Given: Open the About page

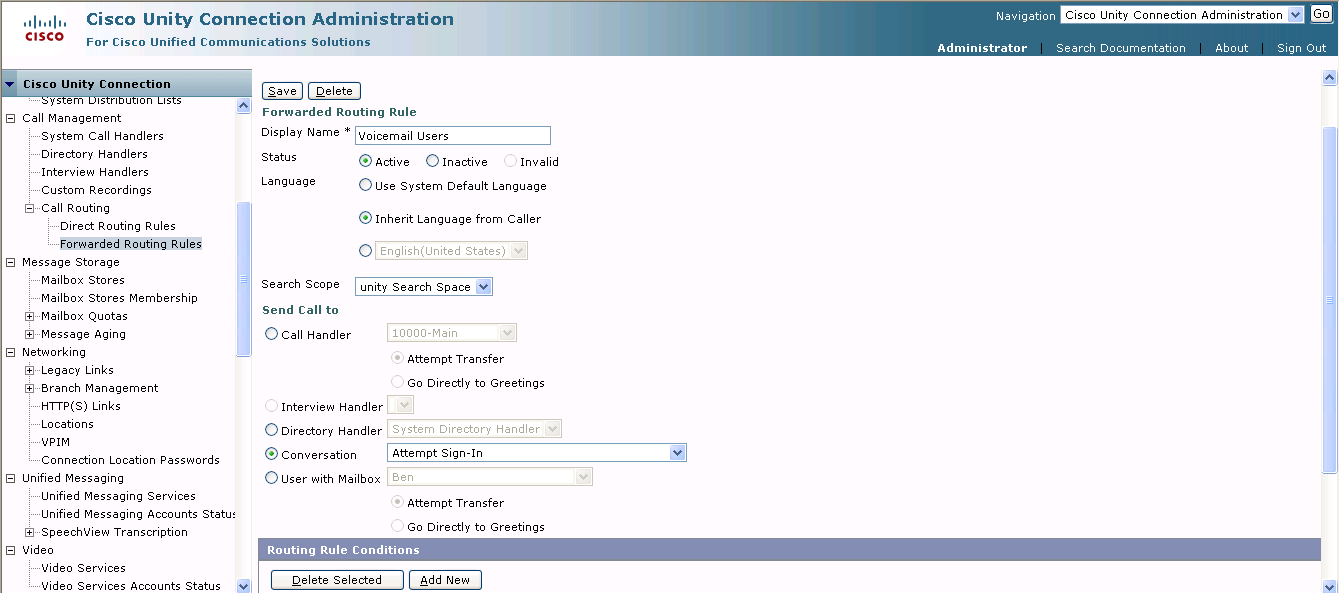Looking at the screenshot, I should (1232, 48).
